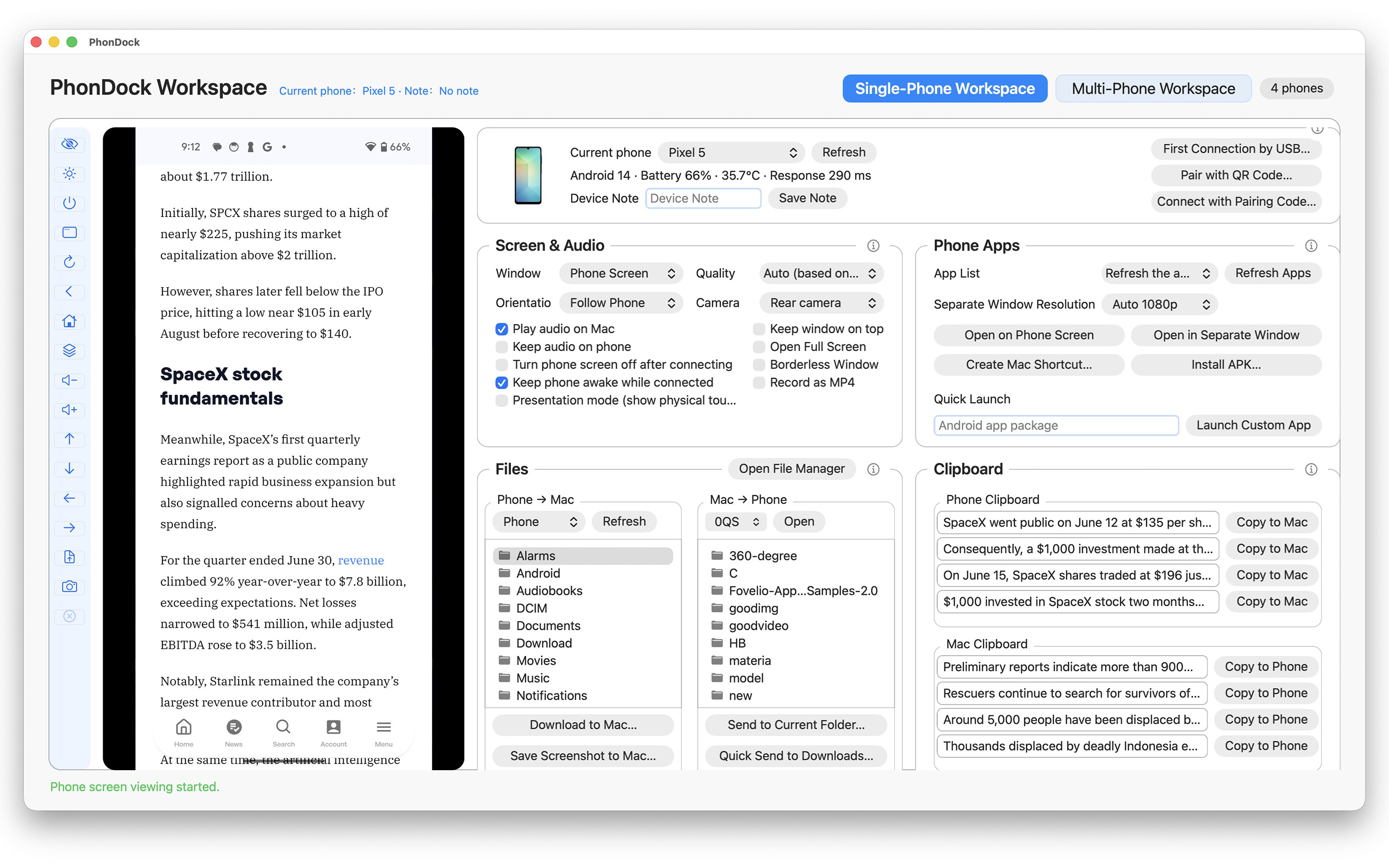Click the rotate screen icon in sidebar
Viewport: 1389px width, 868px height.
coord(69,262)
